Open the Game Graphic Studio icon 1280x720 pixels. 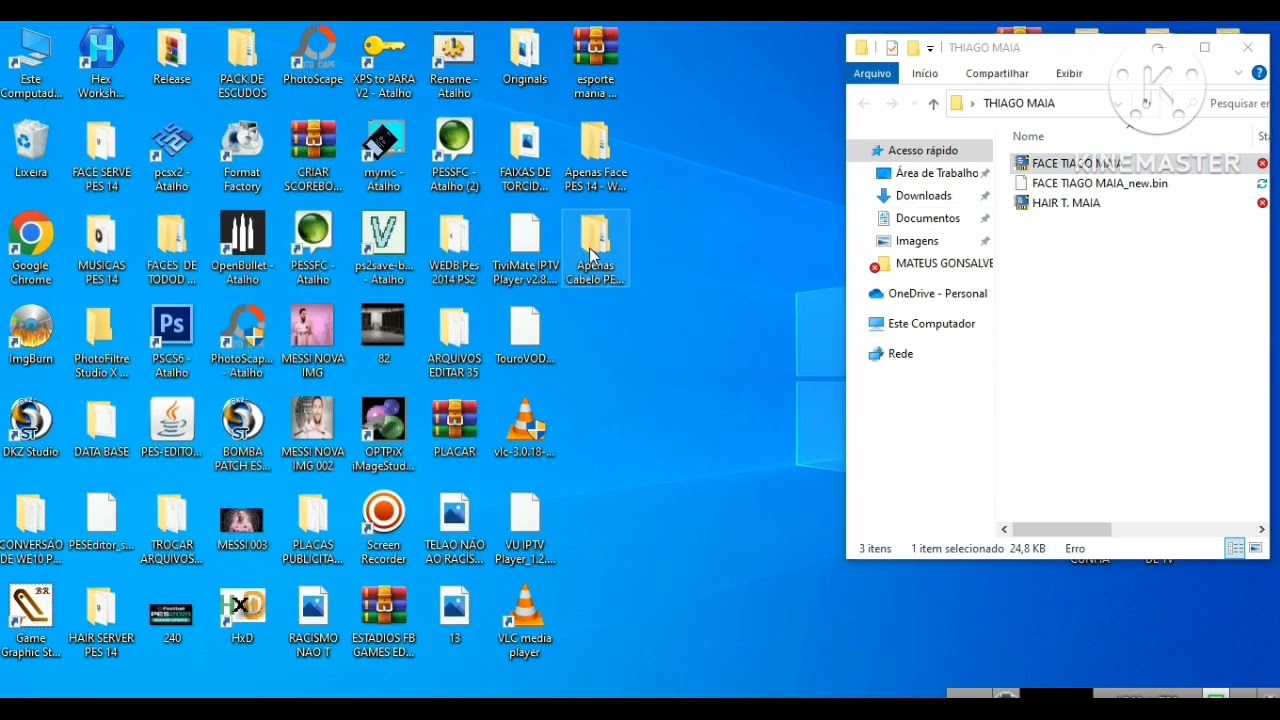(x=31, y=621)
